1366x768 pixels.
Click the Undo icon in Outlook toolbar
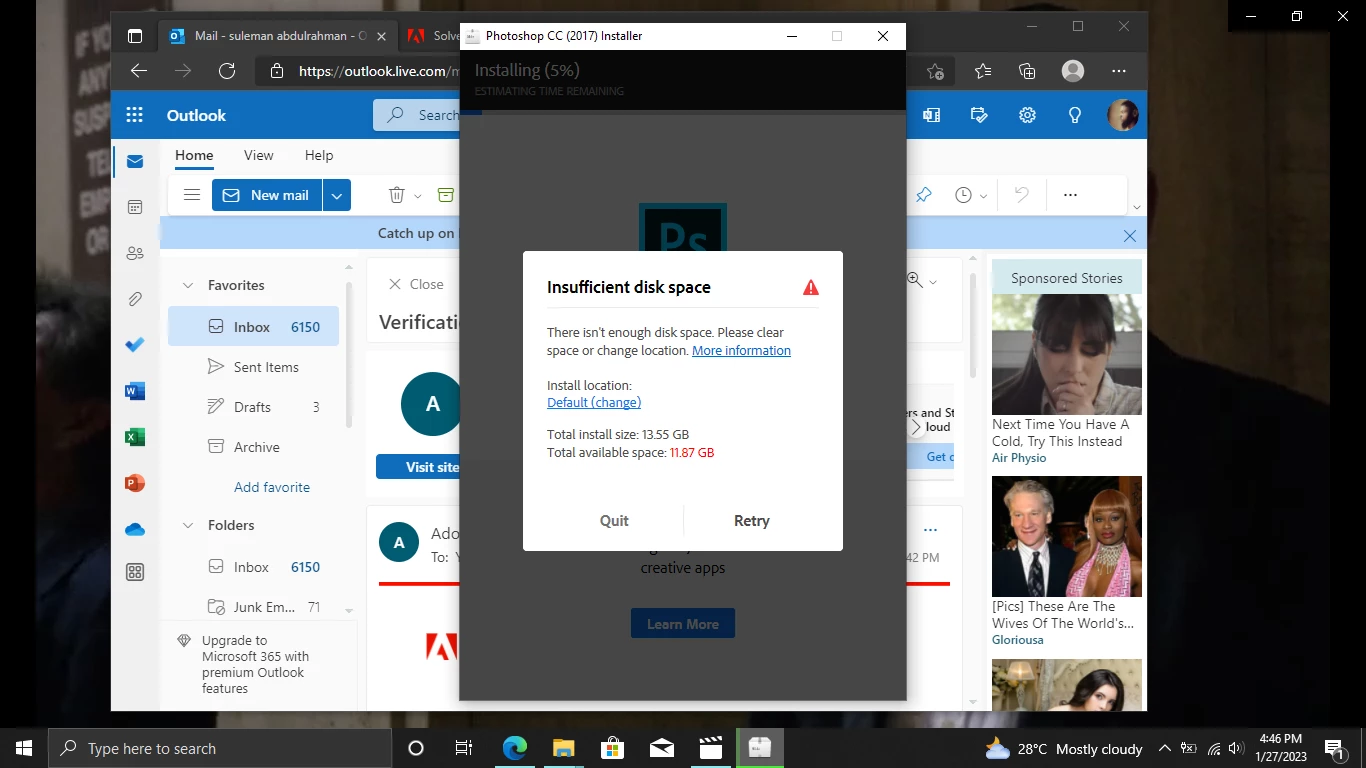click(1021, 195)
